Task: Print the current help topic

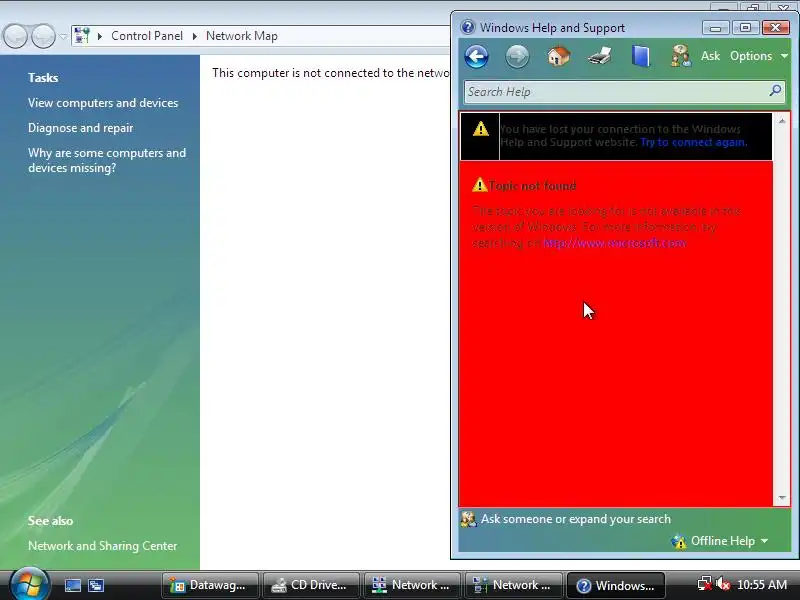Action: point(600,56)
